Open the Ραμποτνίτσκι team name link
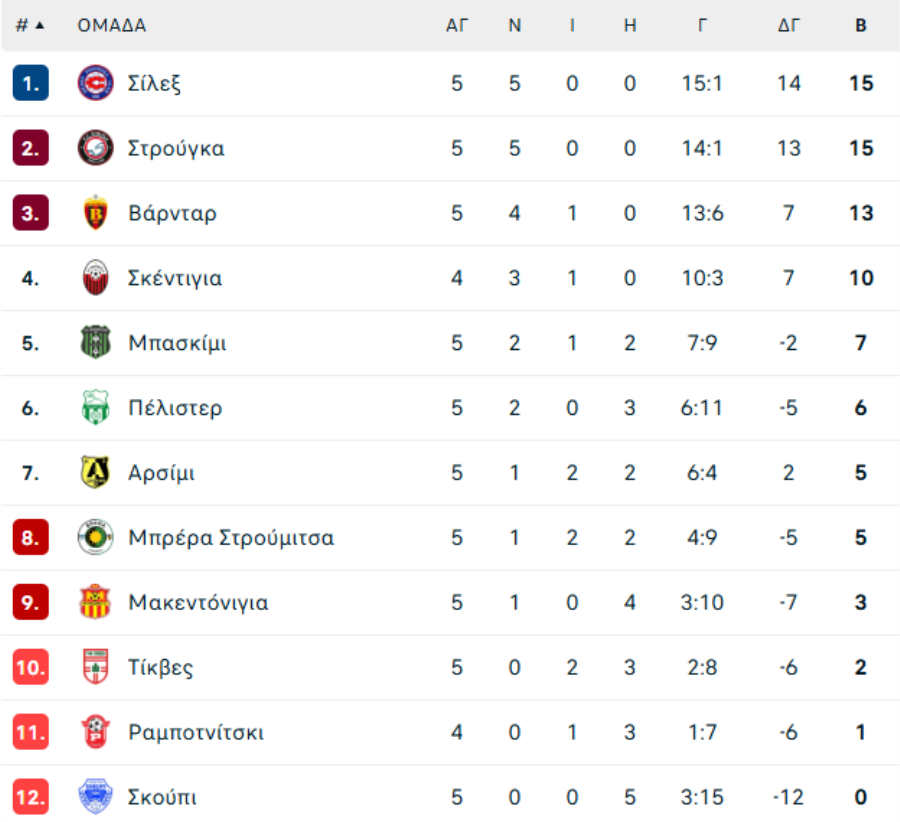 (196, 732)
